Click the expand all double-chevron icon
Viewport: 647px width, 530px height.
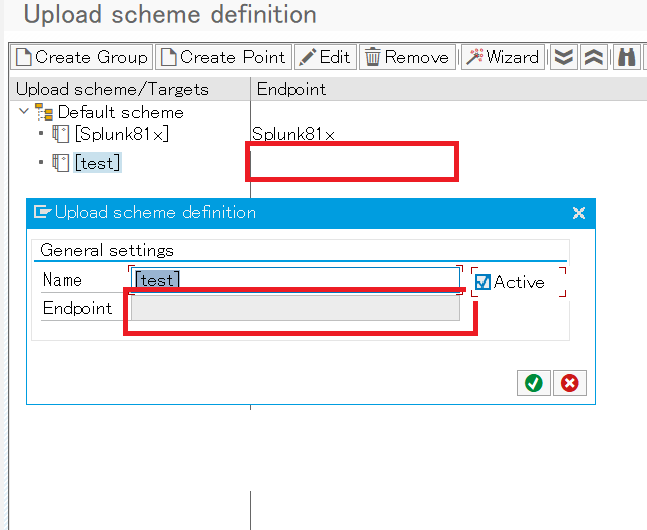pyautogui.click(x=564, y=57)
